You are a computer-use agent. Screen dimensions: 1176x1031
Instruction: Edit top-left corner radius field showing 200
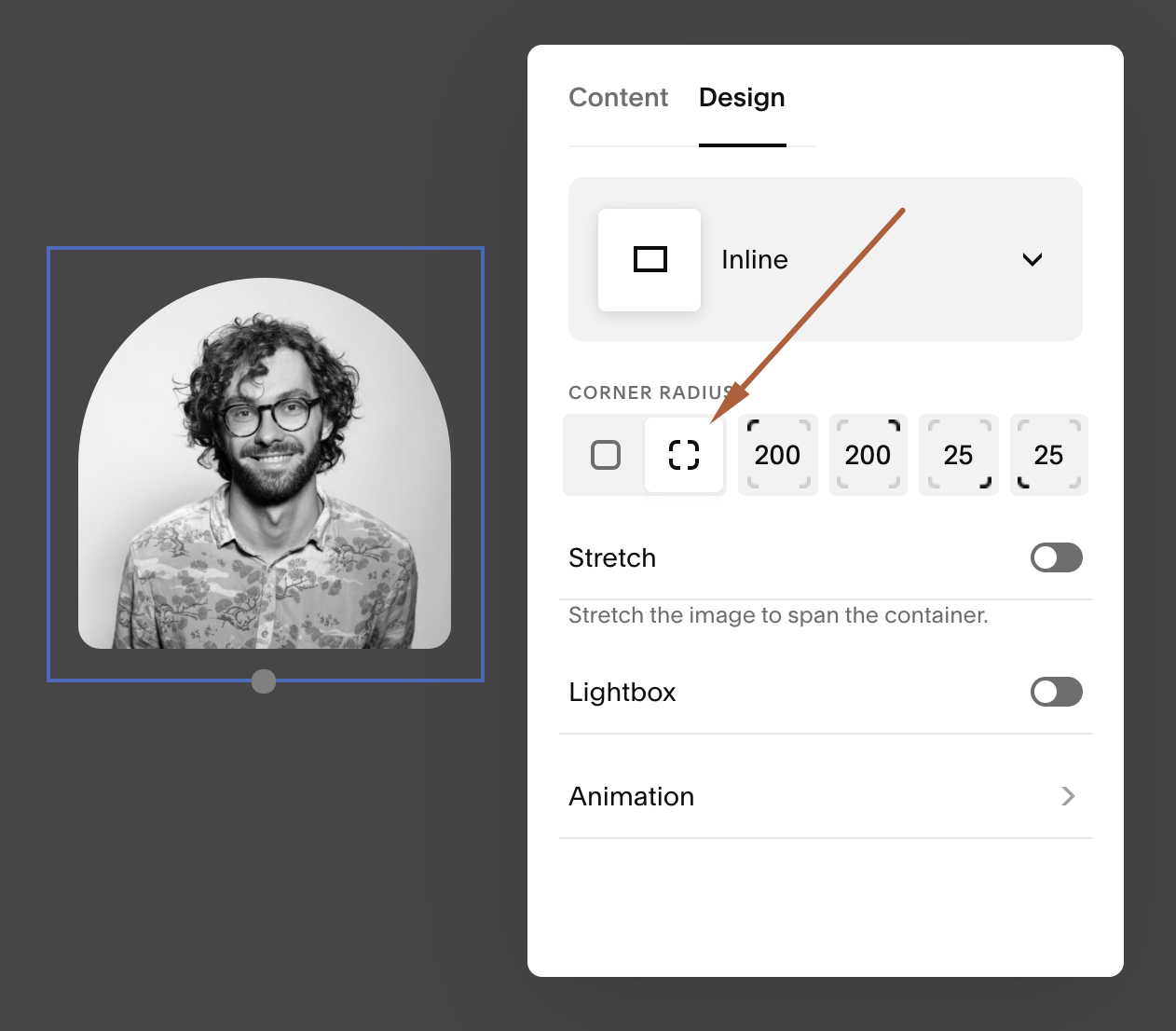tap(777, 455)
